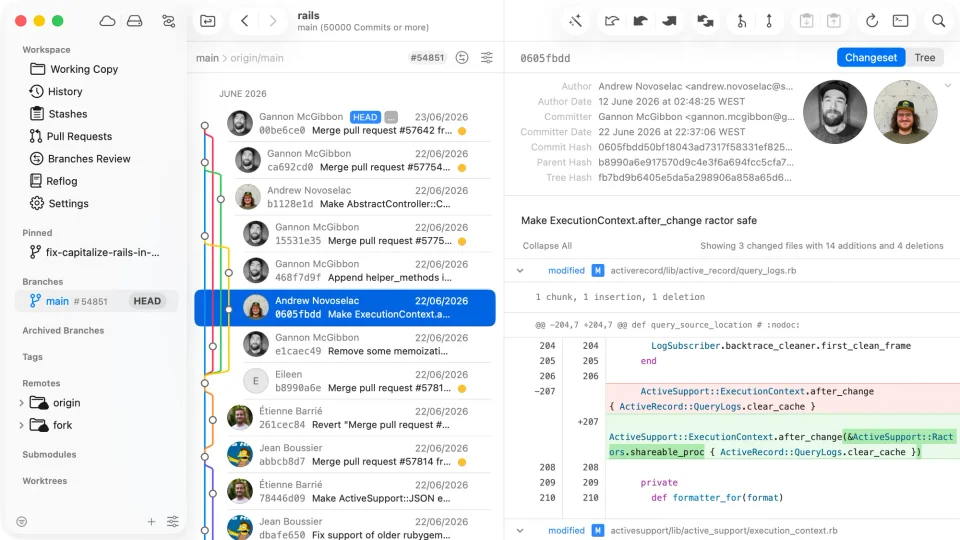Image resolution: width=960 pixels, height=540 pixels.
Task: Click the author avatar wearing a cap
Action: click(x=906, y=112)
